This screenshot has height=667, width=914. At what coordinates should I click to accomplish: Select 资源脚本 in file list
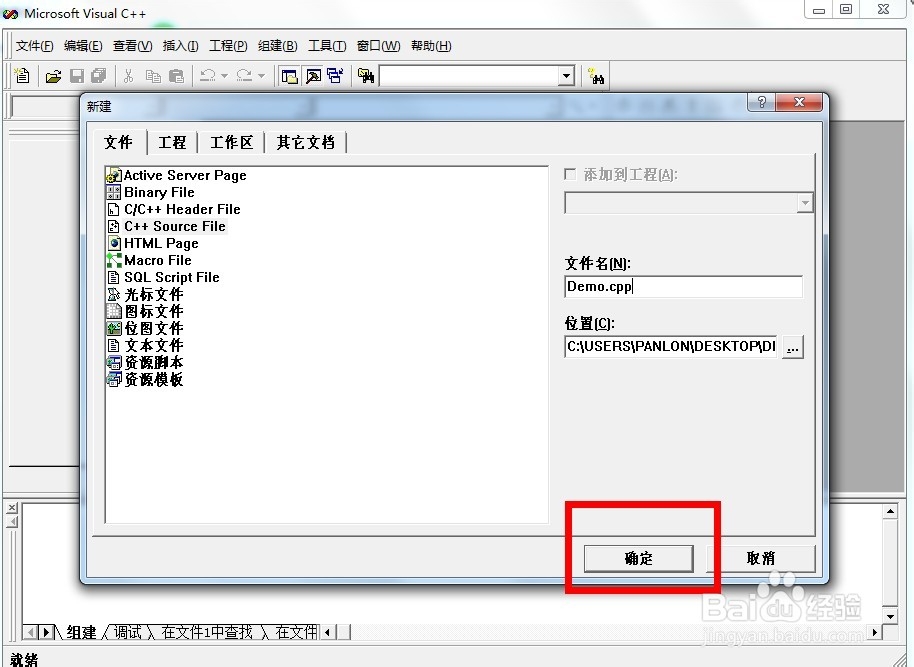(x=145, y=362)
